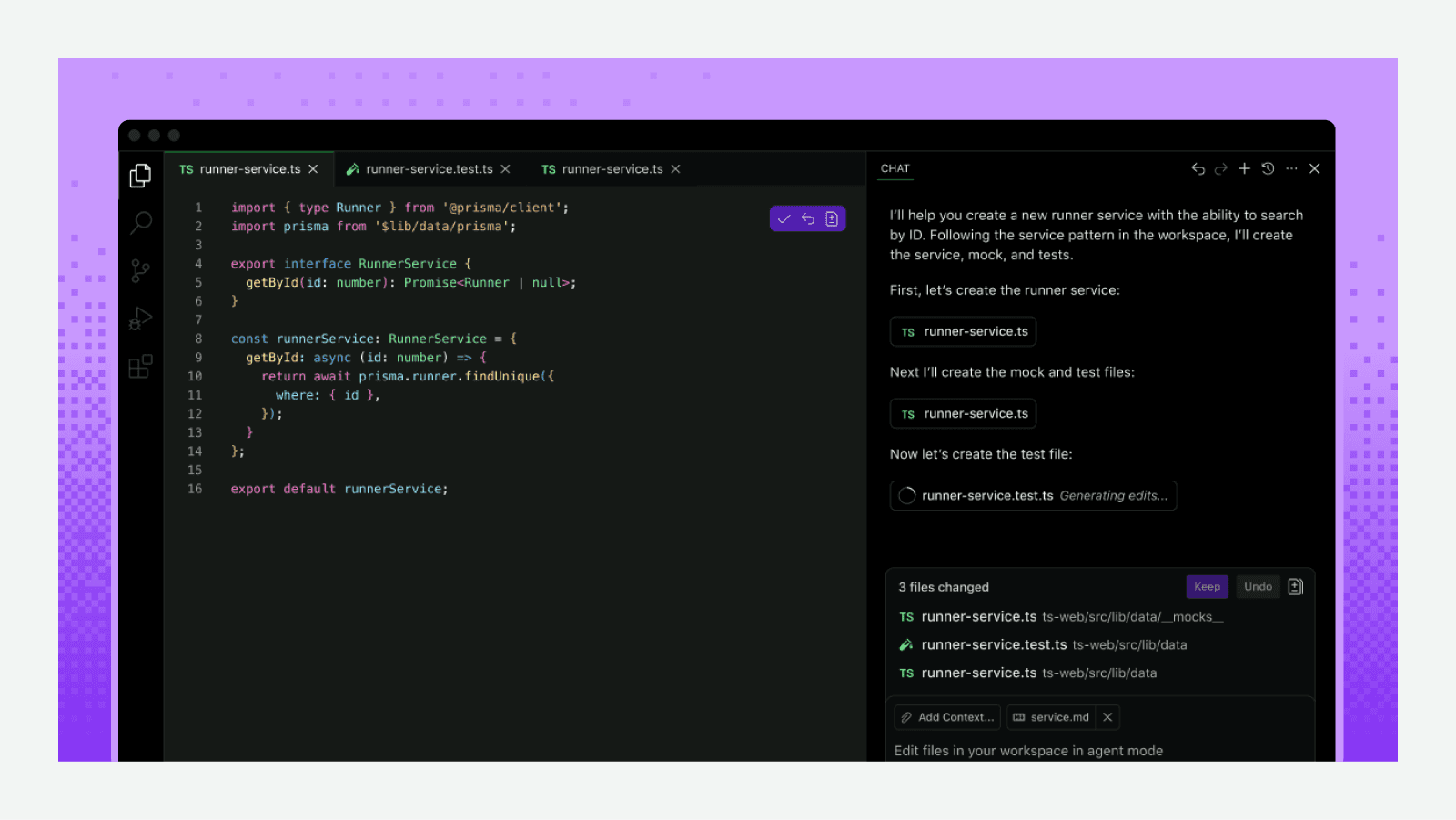Click line number 16 in the editor gutter
This screenshot has height=820, width=1456.
(195, 489)
